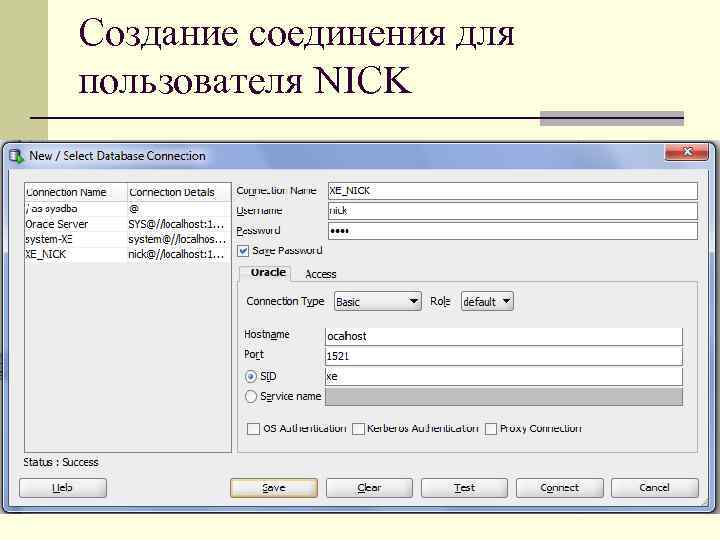
Task: Switch to the Access tab
Action: point(321,274)
